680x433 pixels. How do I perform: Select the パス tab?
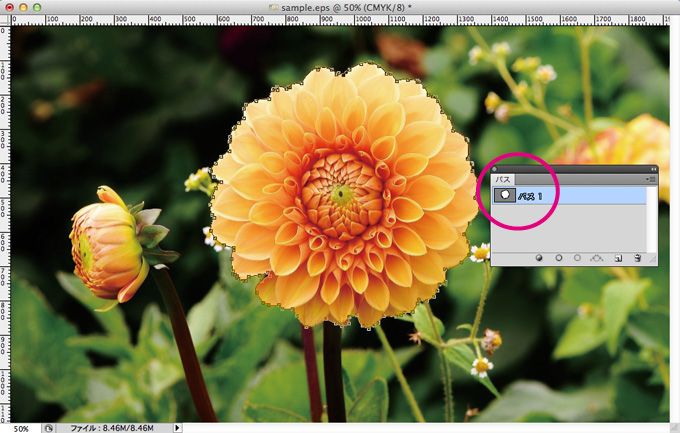coord(503,179)
